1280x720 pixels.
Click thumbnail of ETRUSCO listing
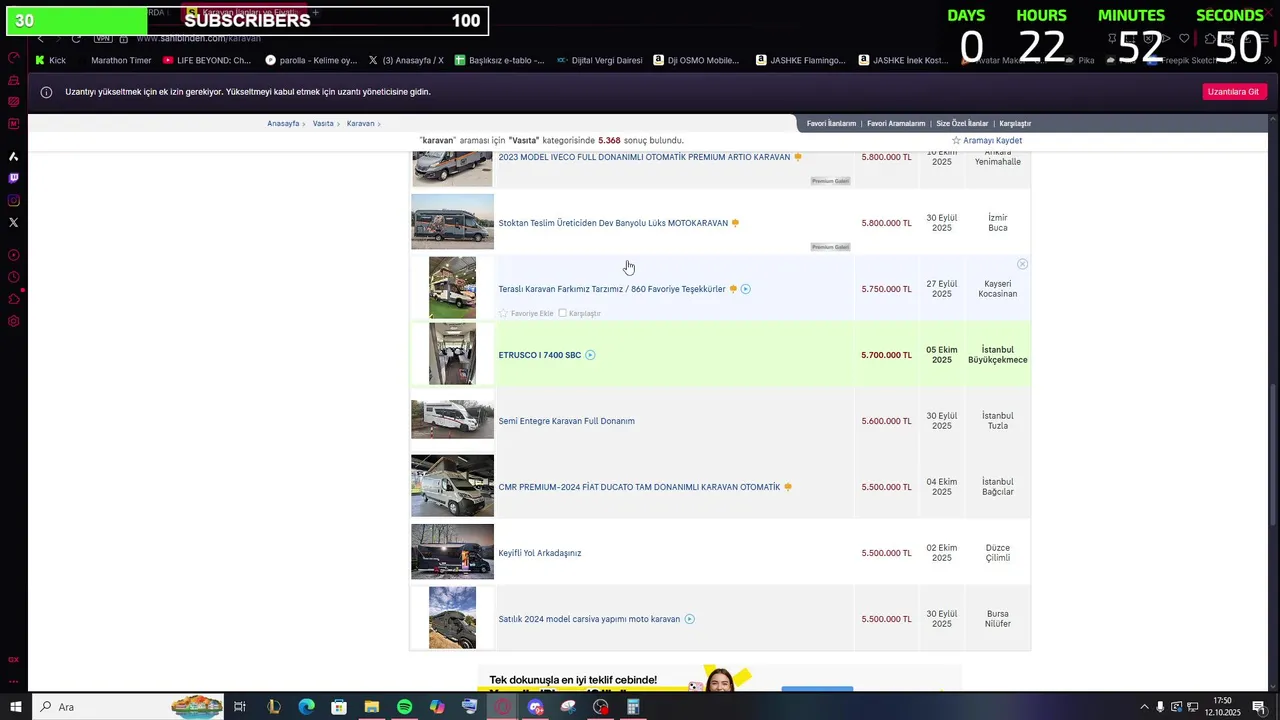pyautogui.click(x=452, y=353)
